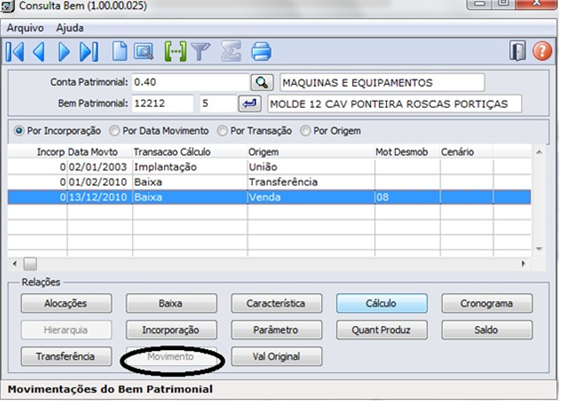Open help with the question mark icon
This screenshot has width=567, height=401.
[542, 51]
